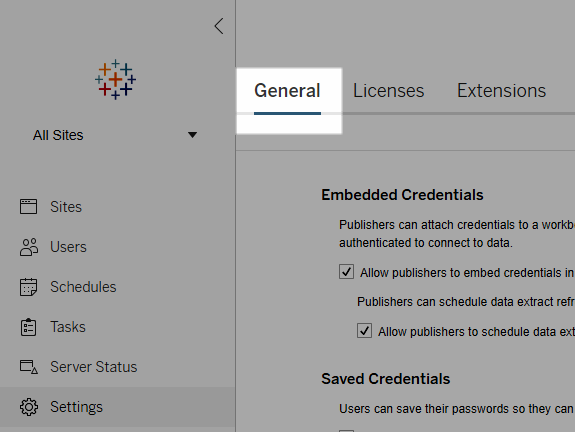Click the Tasks text label

point(68,327)
